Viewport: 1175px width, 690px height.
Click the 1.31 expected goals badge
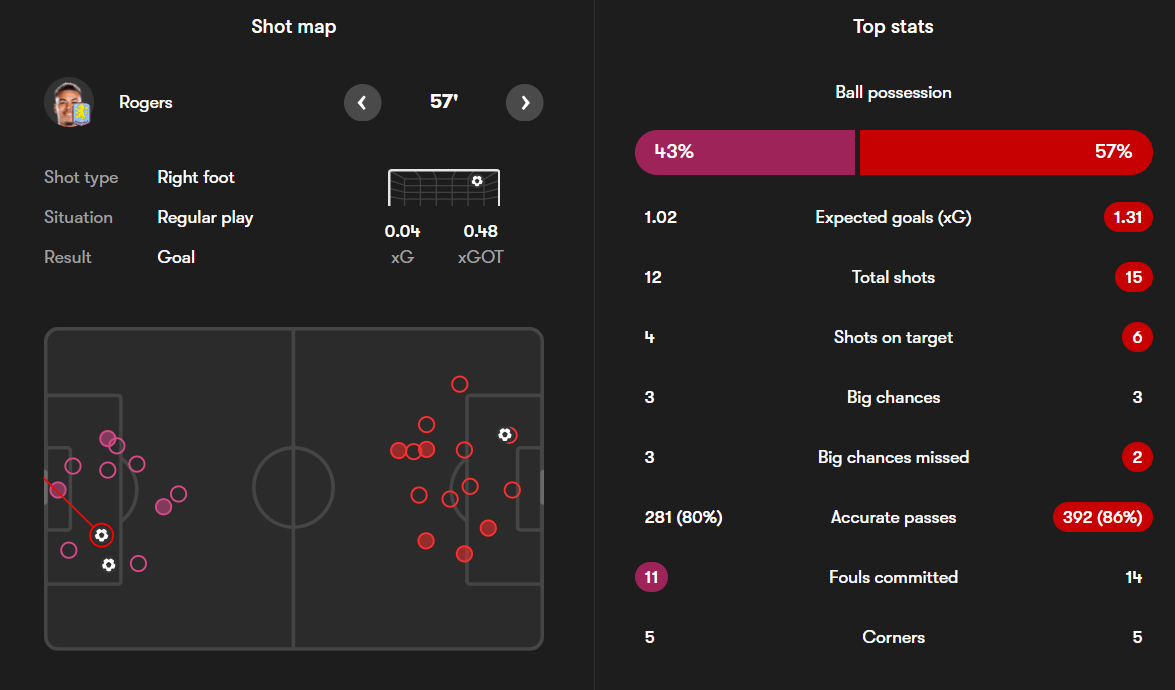(x=1128, y=217)
